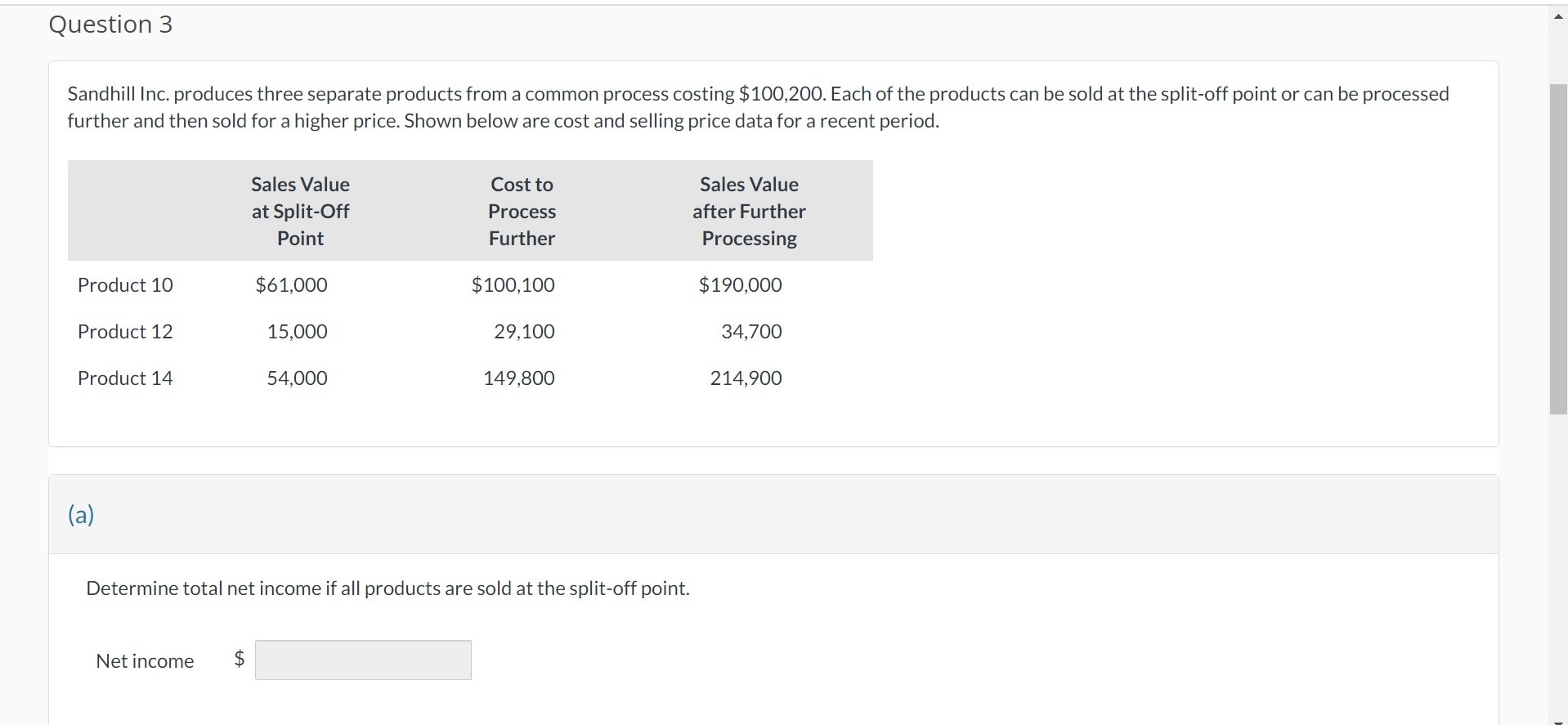Click the Cost to Process Further header
Screen dimensions: 1568x725
522,212
